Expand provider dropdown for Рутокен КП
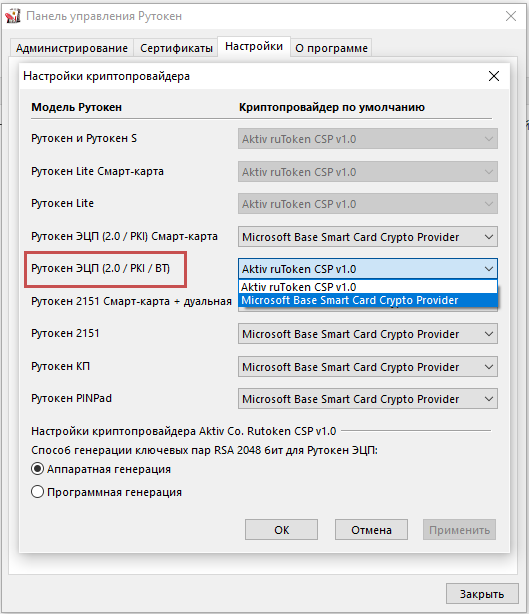Viewport: 529px width, 614px height. tap(368, 367)
